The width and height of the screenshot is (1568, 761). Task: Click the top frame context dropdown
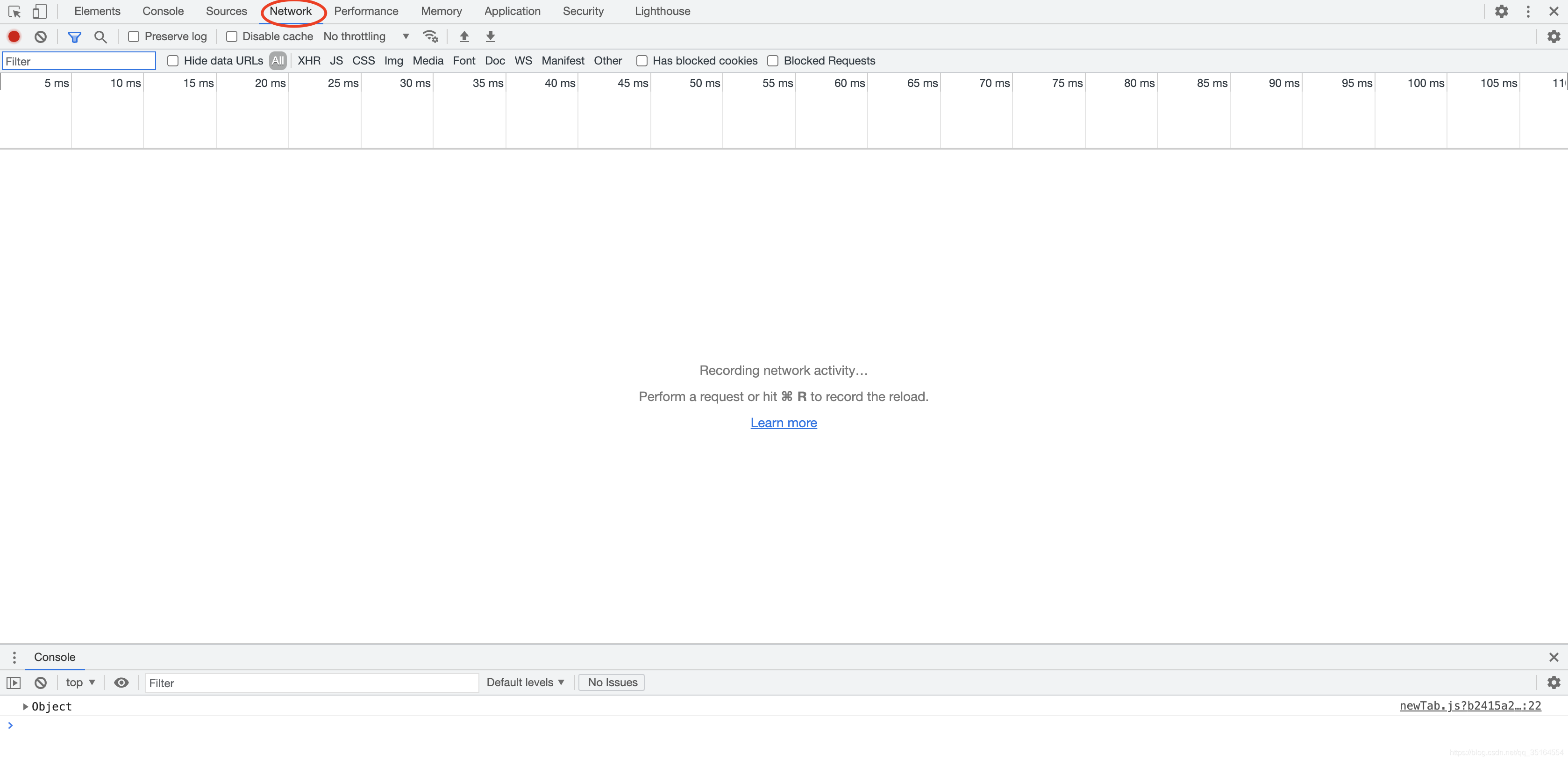pos(80,682)
